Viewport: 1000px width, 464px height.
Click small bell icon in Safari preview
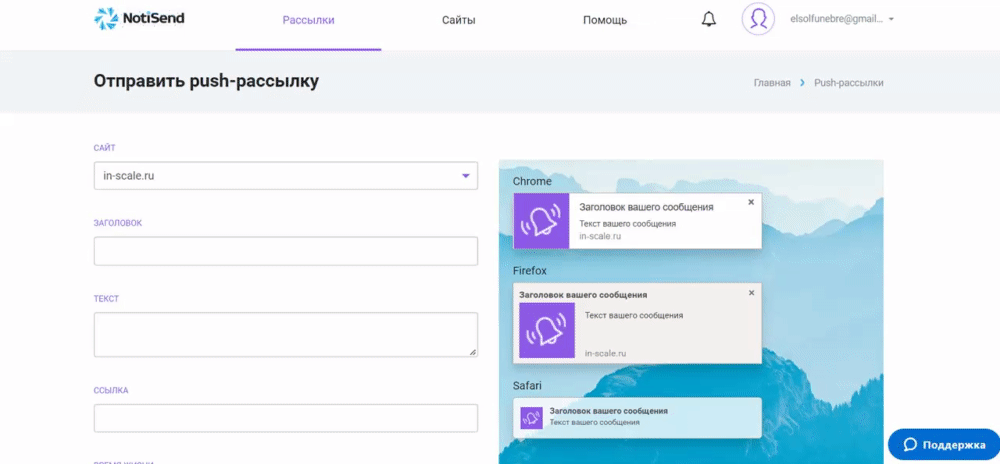point(532,416)
